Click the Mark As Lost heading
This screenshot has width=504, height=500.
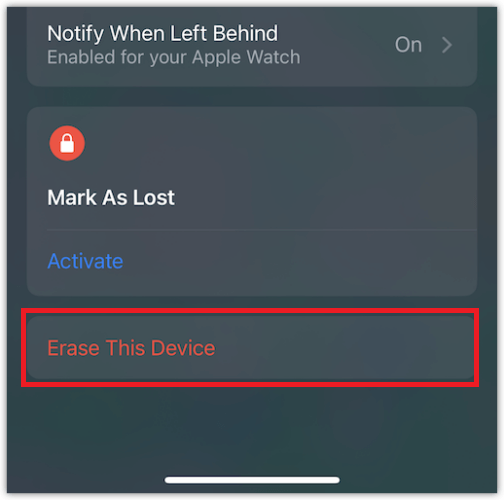111,198
